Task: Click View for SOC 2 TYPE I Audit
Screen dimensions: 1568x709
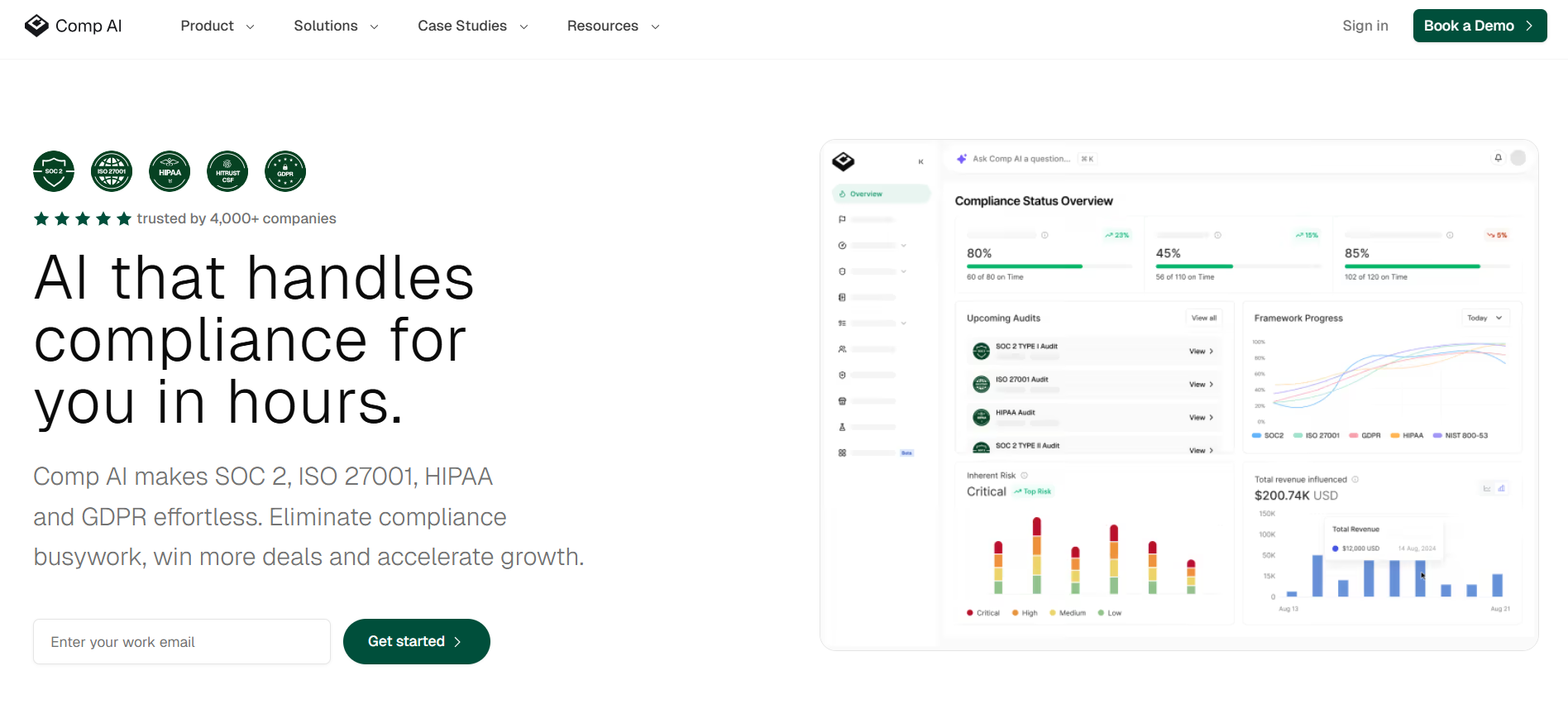Action: click(x=1202, y=352)
